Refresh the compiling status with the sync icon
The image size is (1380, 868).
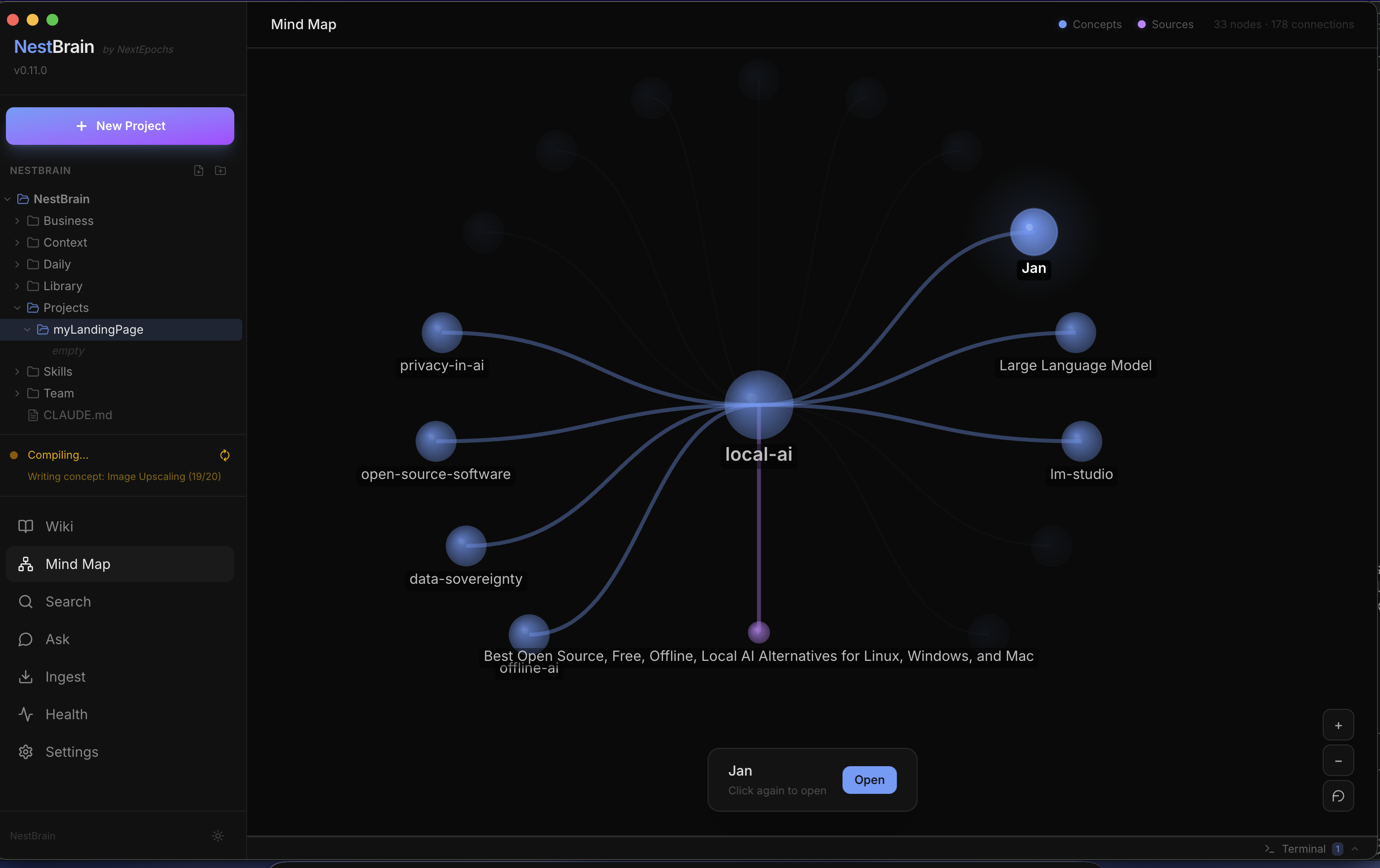225,455
